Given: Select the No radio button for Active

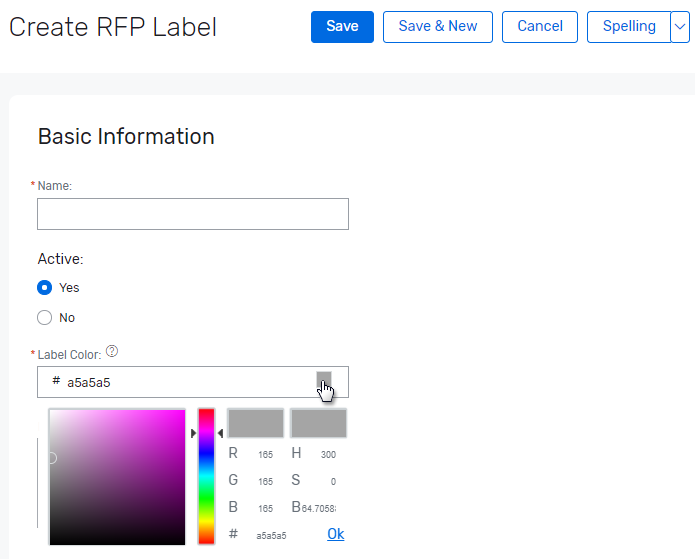Looking at the screenshot, I should click(44, 318).
